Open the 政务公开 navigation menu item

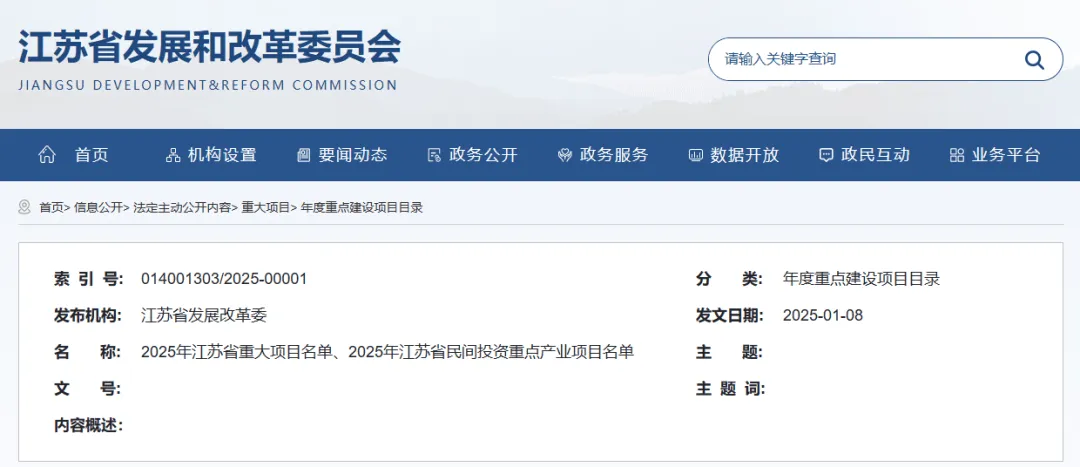484,155
